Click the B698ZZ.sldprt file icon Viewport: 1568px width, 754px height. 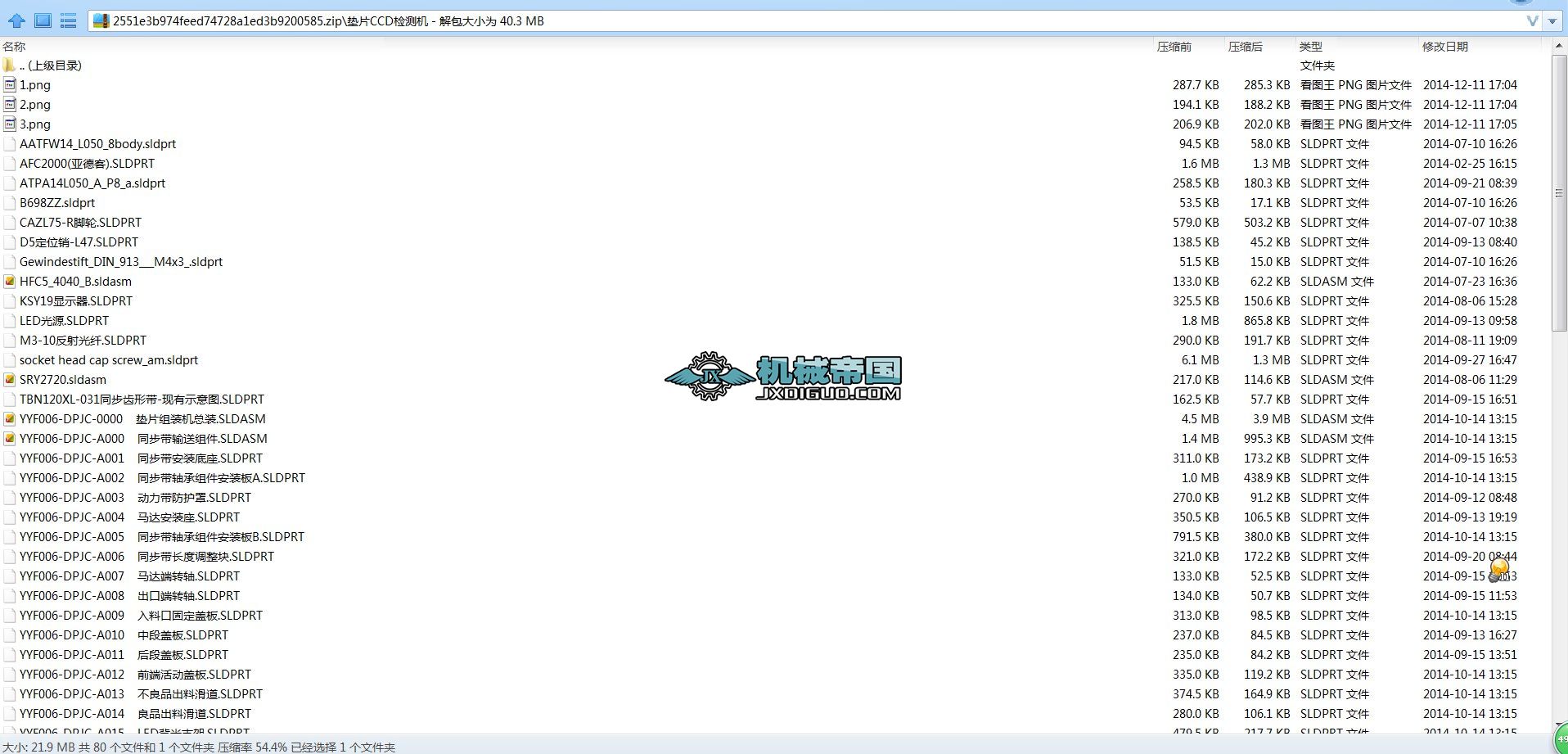[x=10, y=203]
